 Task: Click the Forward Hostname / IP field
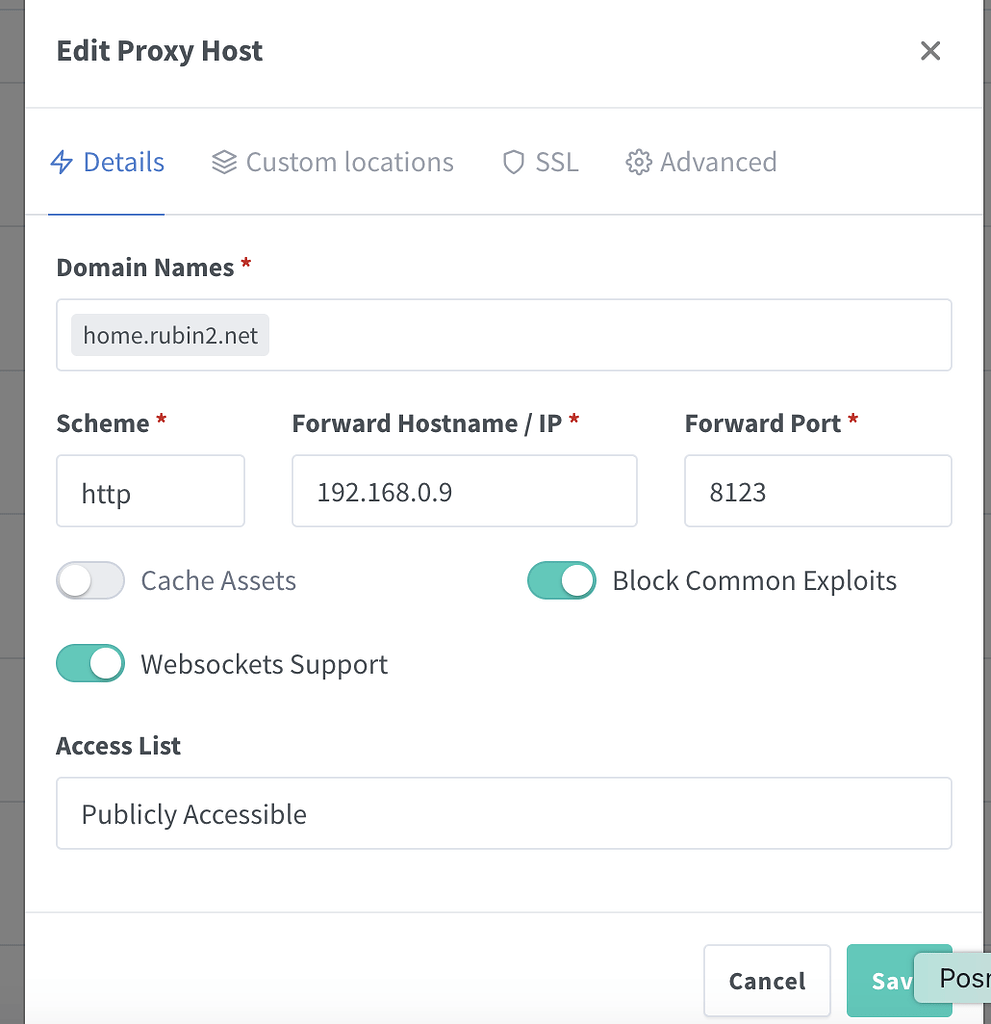pyautogui.click(x=464, y=491)
